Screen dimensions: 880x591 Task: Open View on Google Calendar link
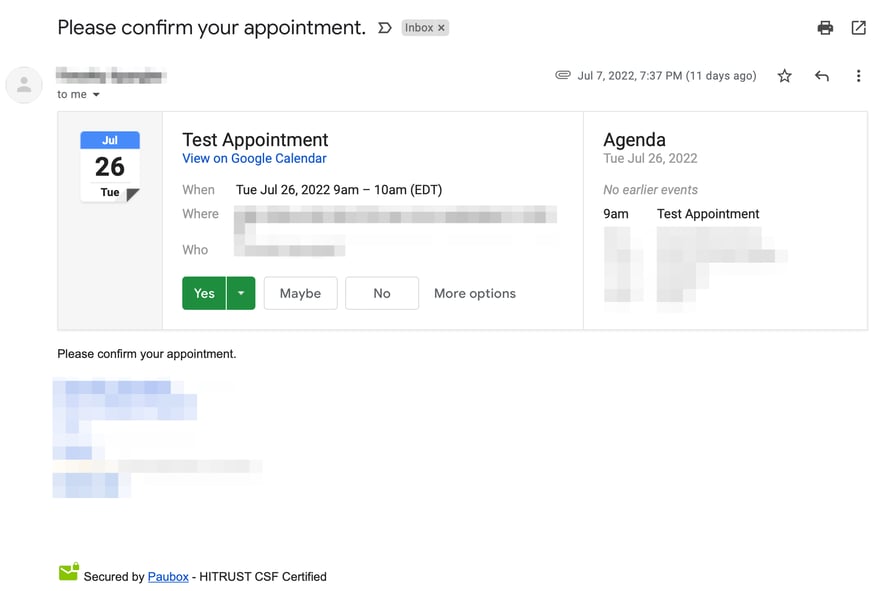[x=254, y=158]
